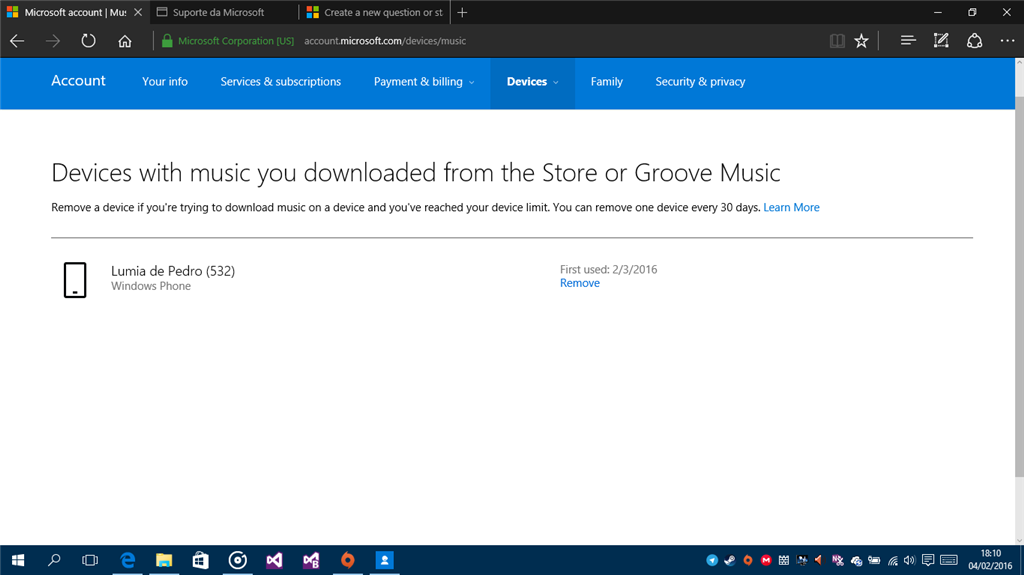This screenshot has height=575, width=1024.
Task: Open Blend for Visual Studio taskbar icon
Action: pos(311,560)
